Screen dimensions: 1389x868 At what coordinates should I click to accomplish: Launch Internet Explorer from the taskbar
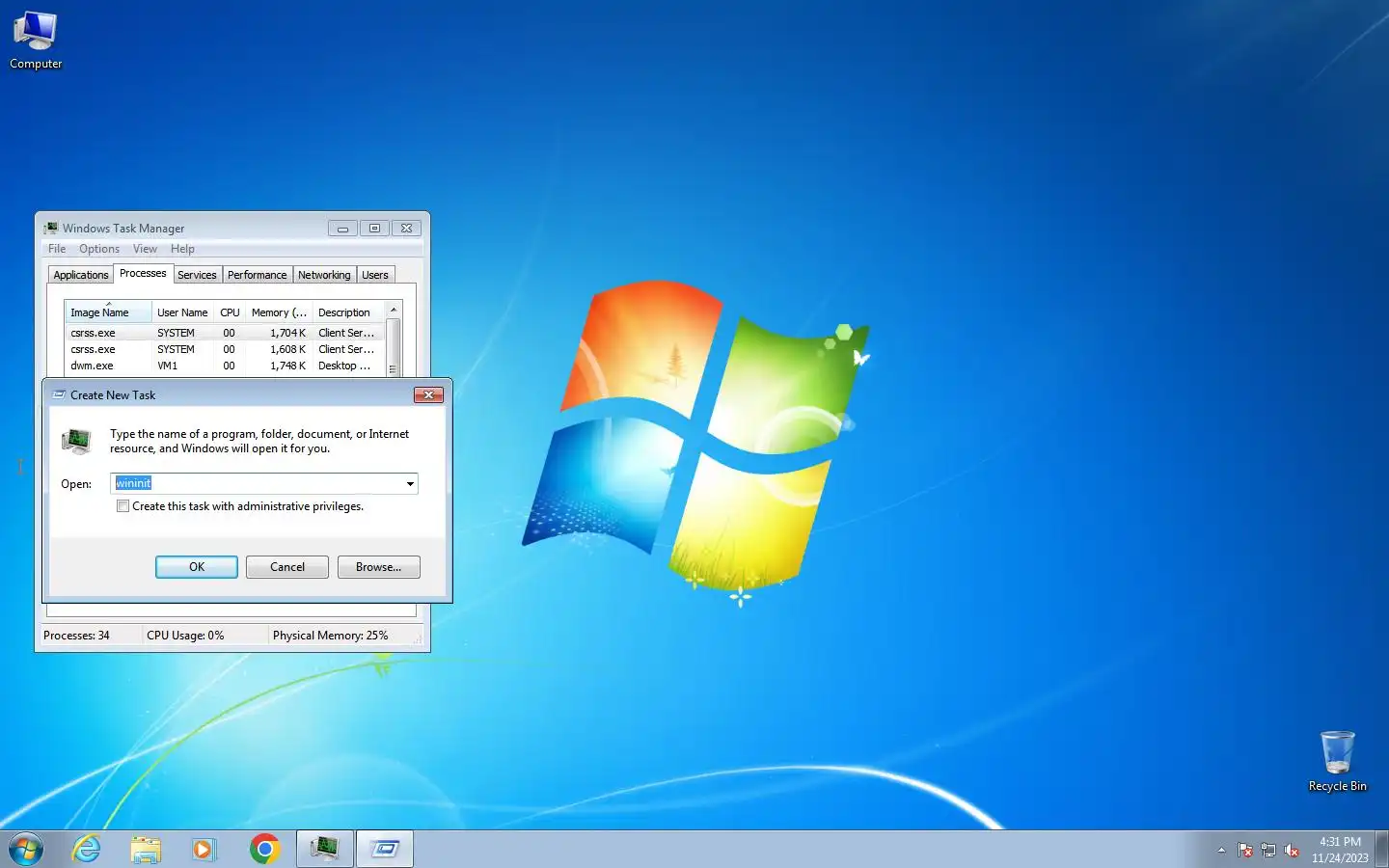tap(87, 849)
